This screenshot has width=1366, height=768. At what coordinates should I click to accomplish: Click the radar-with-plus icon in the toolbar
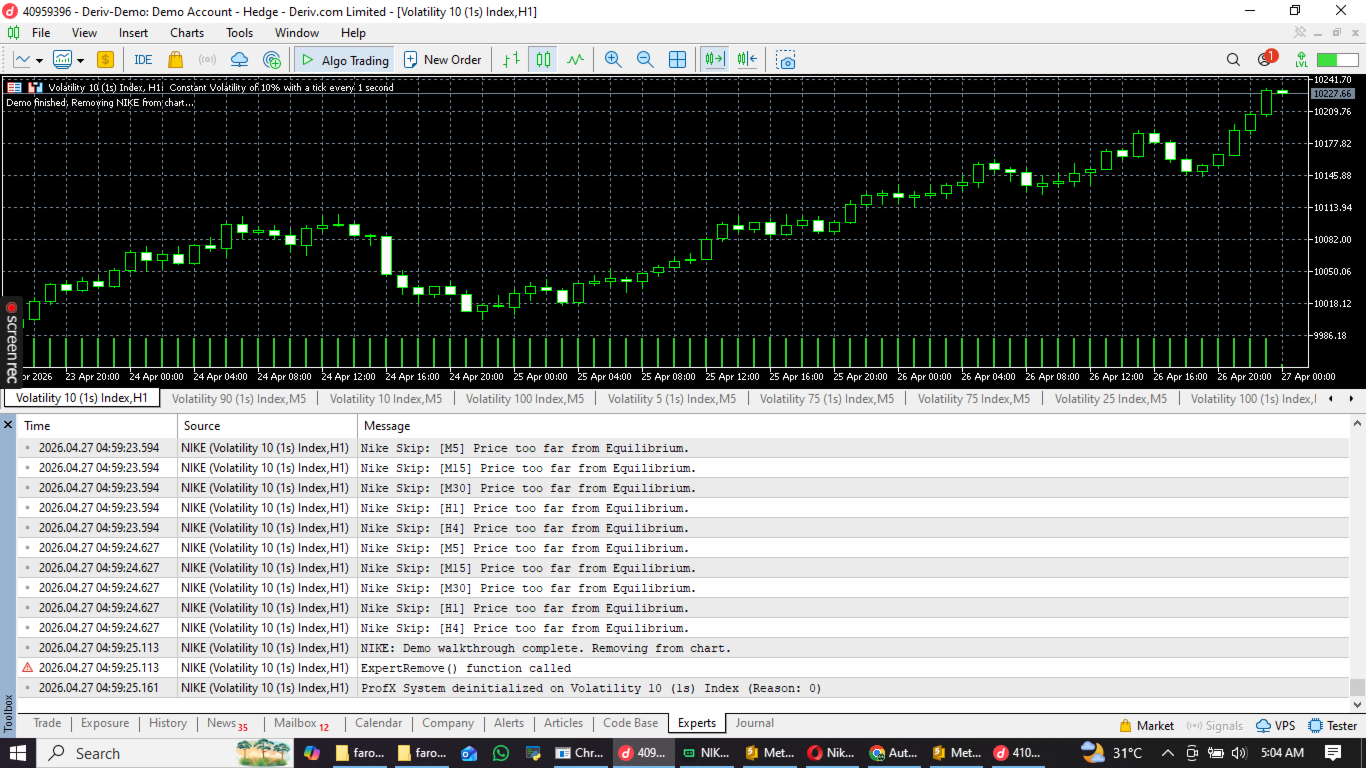272,60
